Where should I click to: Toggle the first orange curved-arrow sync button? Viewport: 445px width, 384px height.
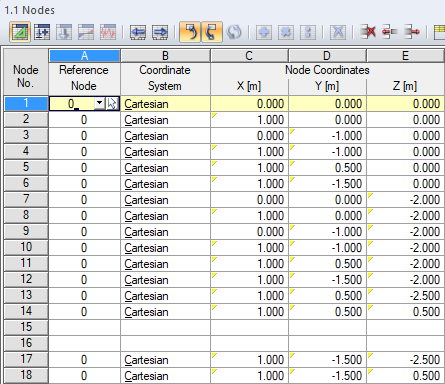(190, 32)
